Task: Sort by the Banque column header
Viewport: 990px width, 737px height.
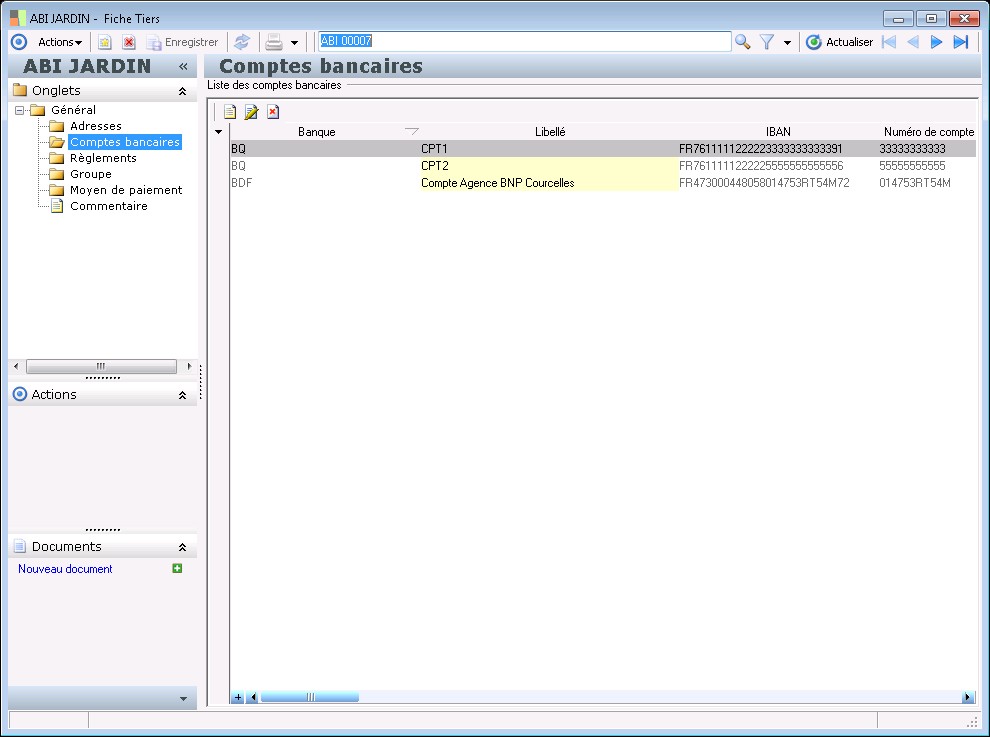Action: point(316,132)
